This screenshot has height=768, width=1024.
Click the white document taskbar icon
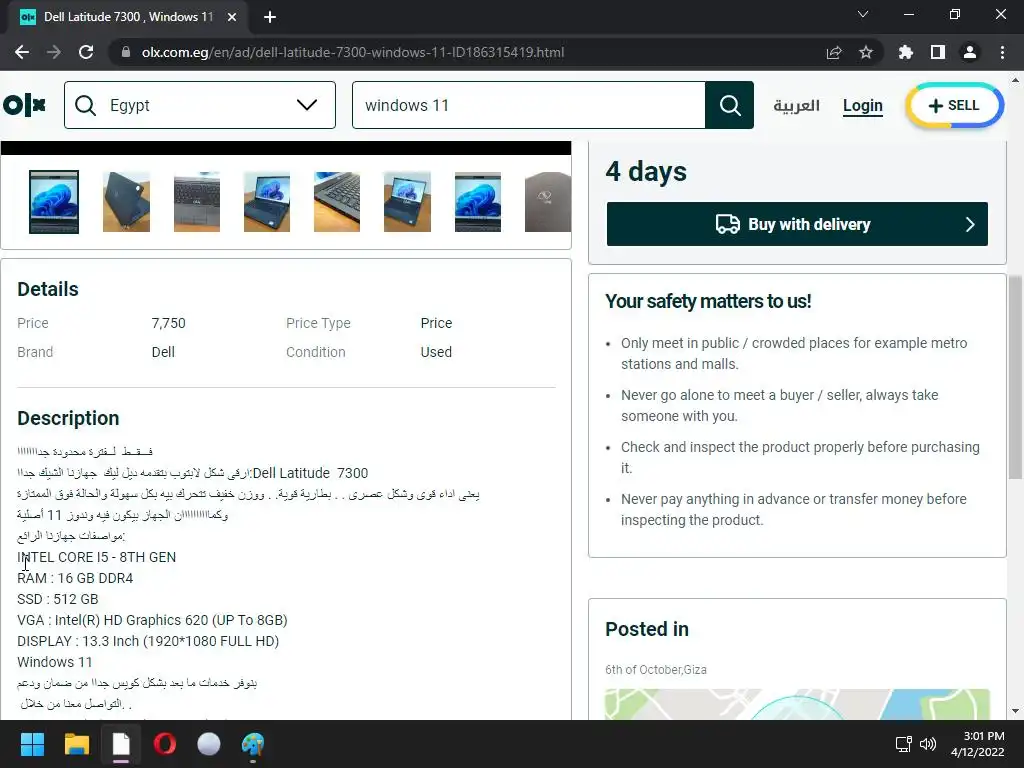[121, 744]
